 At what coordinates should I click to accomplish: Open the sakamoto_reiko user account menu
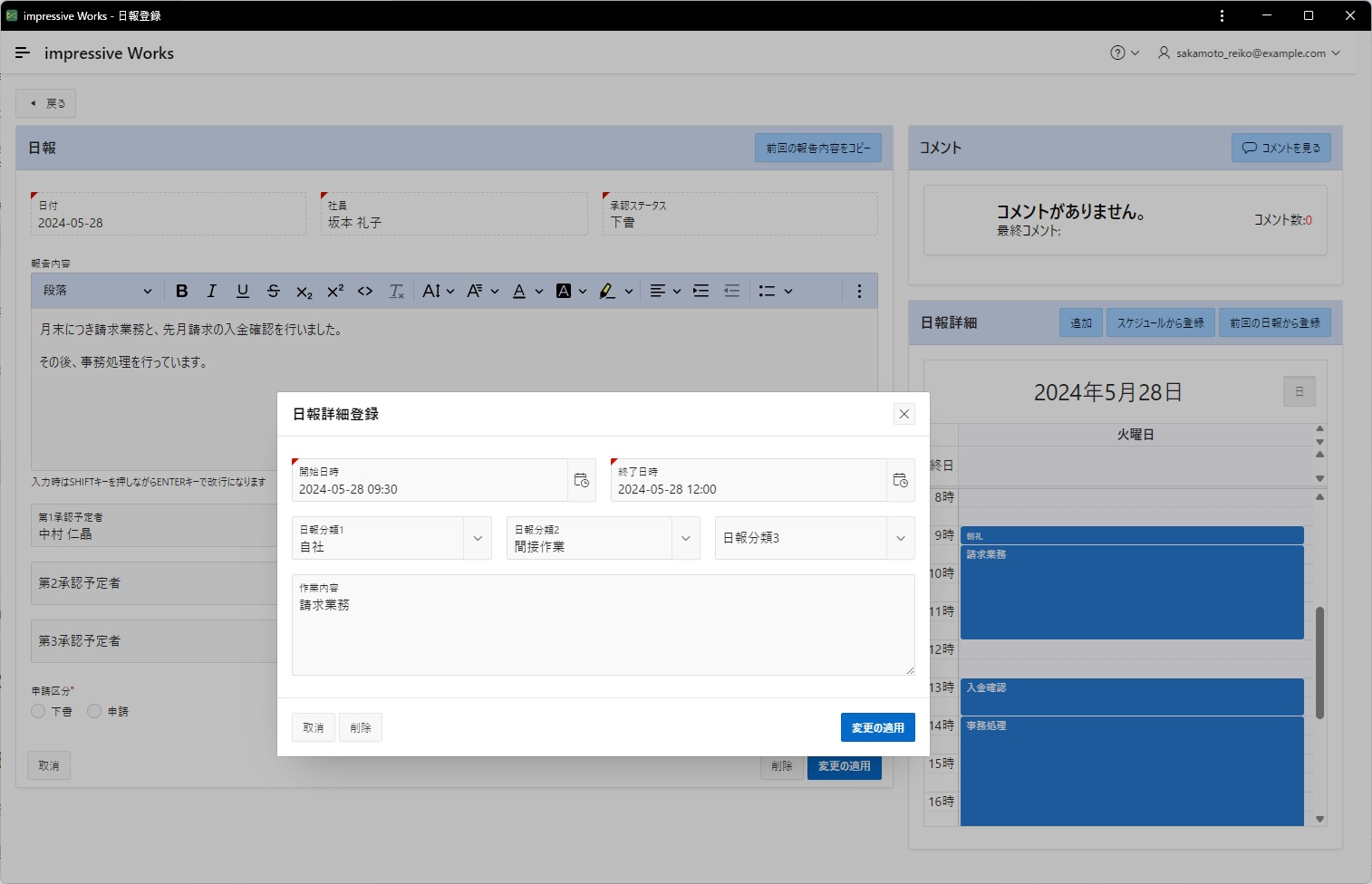click(x=1249, y=53)
